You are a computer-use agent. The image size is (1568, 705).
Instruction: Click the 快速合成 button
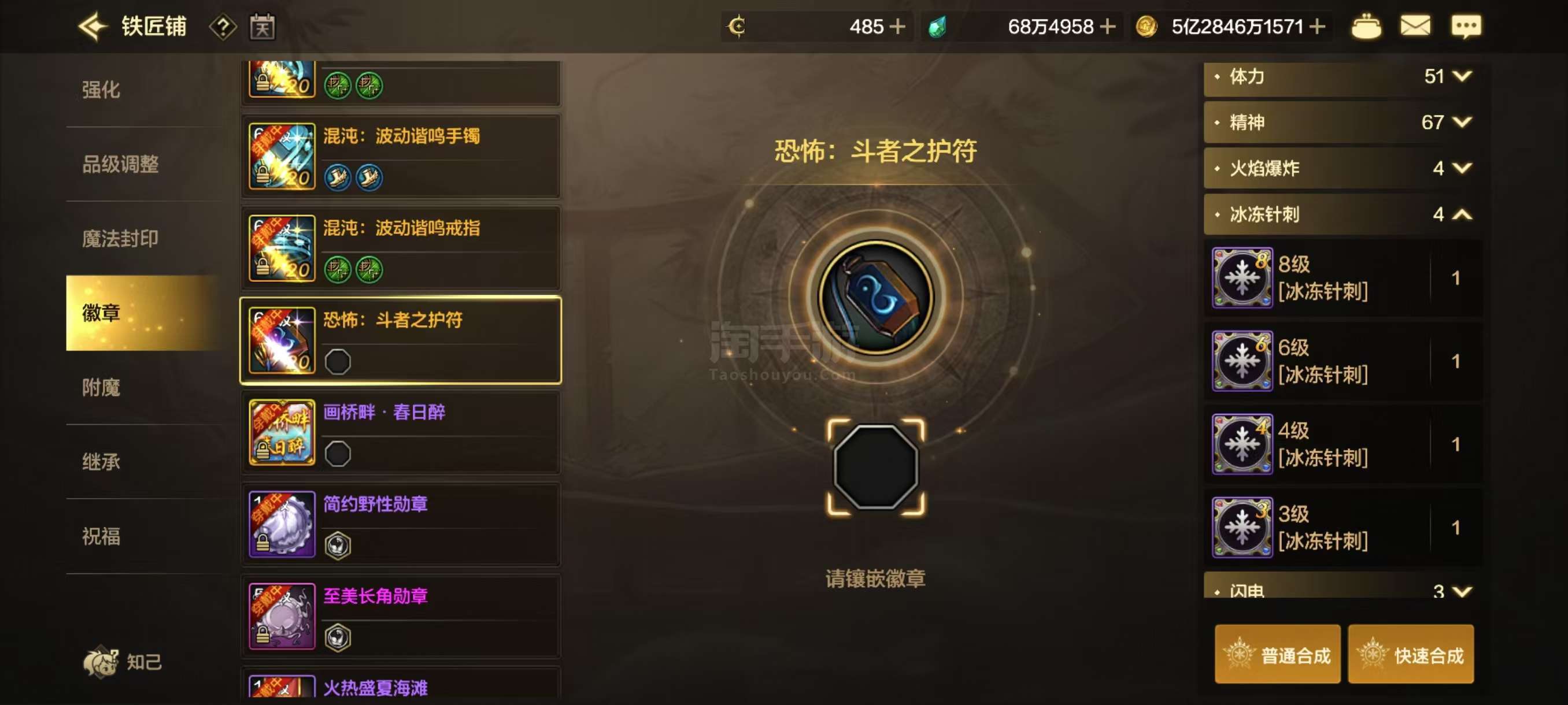[1410, 655]
